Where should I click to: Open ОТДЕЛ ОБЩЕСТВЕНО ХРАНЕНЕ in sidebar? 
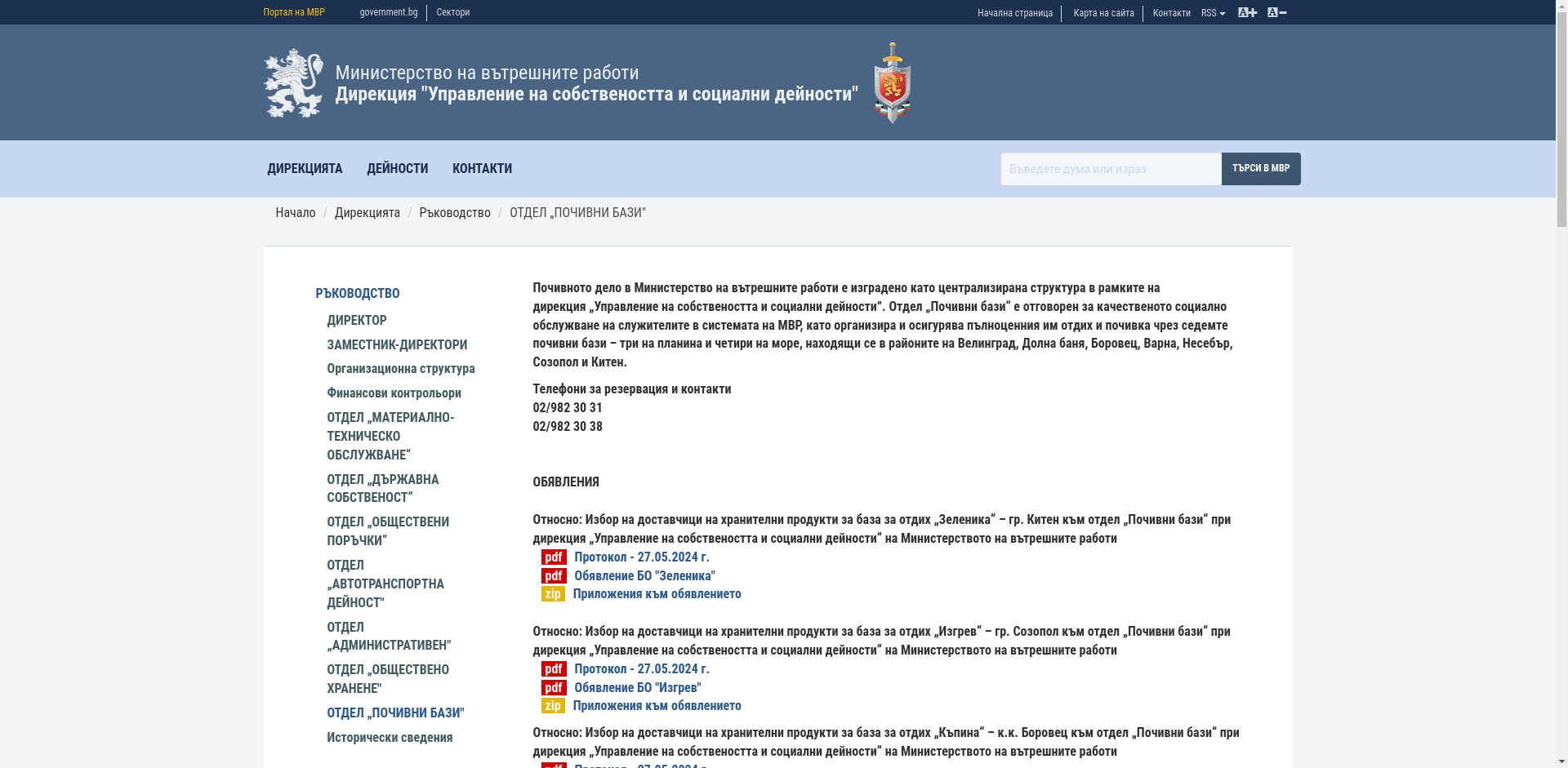[388, 679]
